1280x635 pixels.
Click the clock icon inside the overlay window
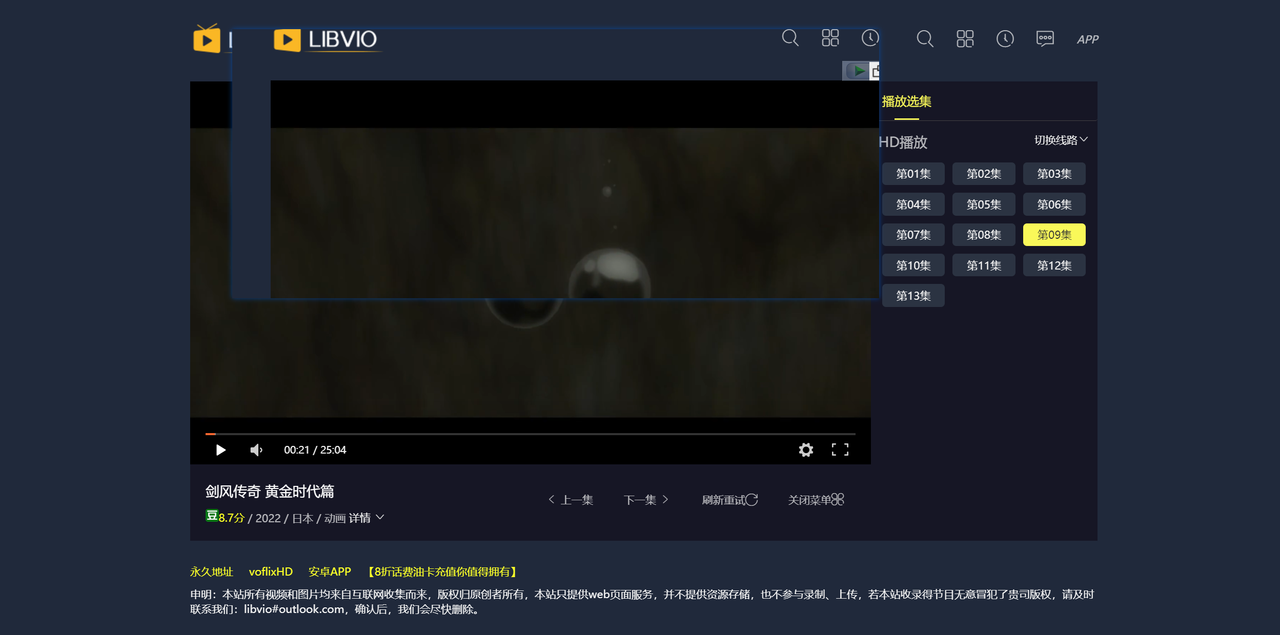point(870,38)
